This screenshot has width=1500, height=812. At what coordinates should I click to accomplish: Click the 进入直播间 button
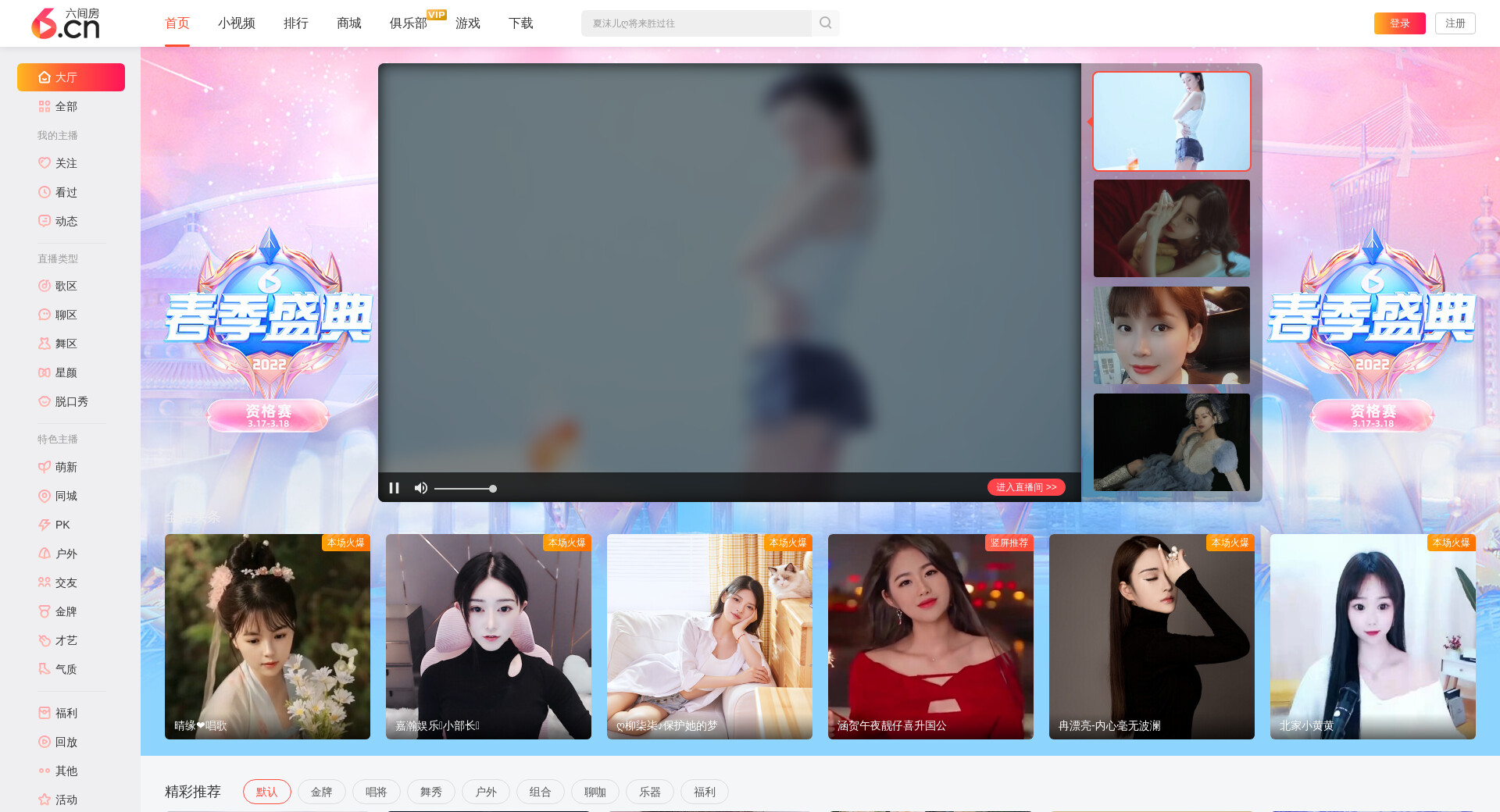pyautogui.click(x=1026, y=487)
